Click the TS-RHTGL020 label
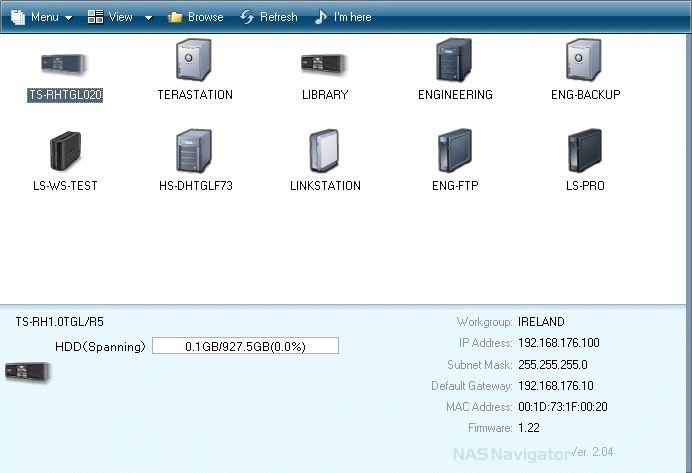Screen dimensions: 692x473 click(x=65, y=95)
